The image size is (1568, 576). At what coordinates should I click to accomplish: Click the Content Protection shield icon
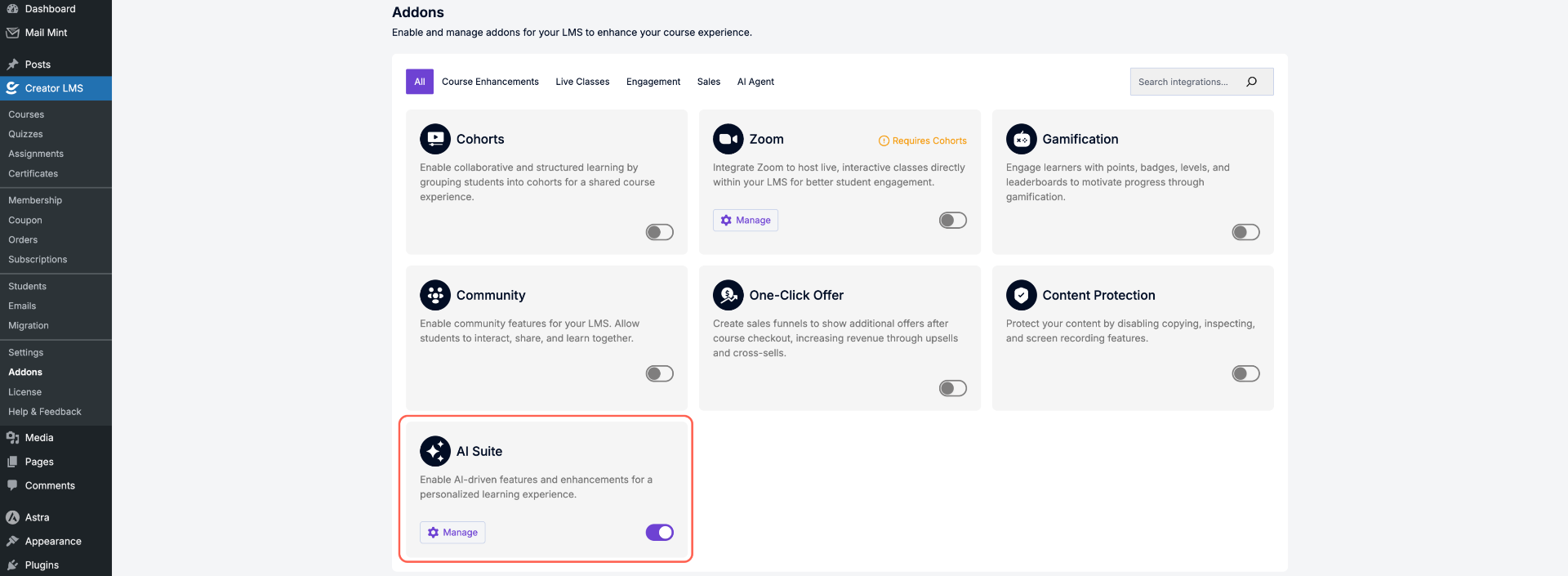[1021, 295]
